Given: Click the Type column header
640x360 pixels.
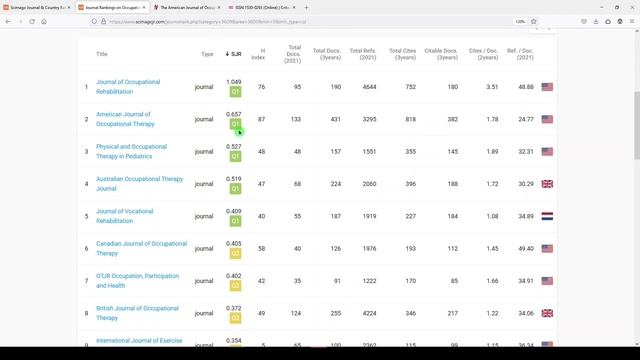Looking at the screenshot, I should [207, 54].
